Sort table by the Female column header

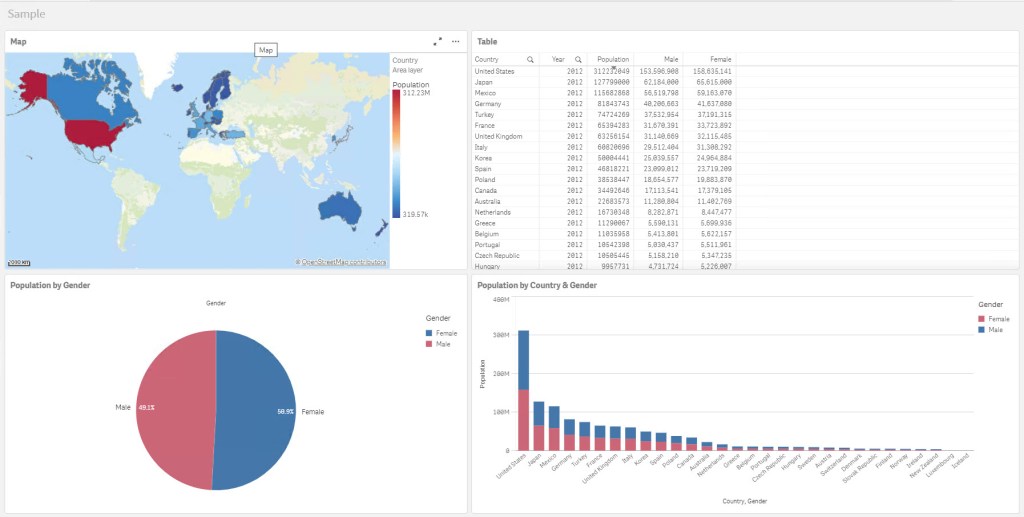point(720,60)
